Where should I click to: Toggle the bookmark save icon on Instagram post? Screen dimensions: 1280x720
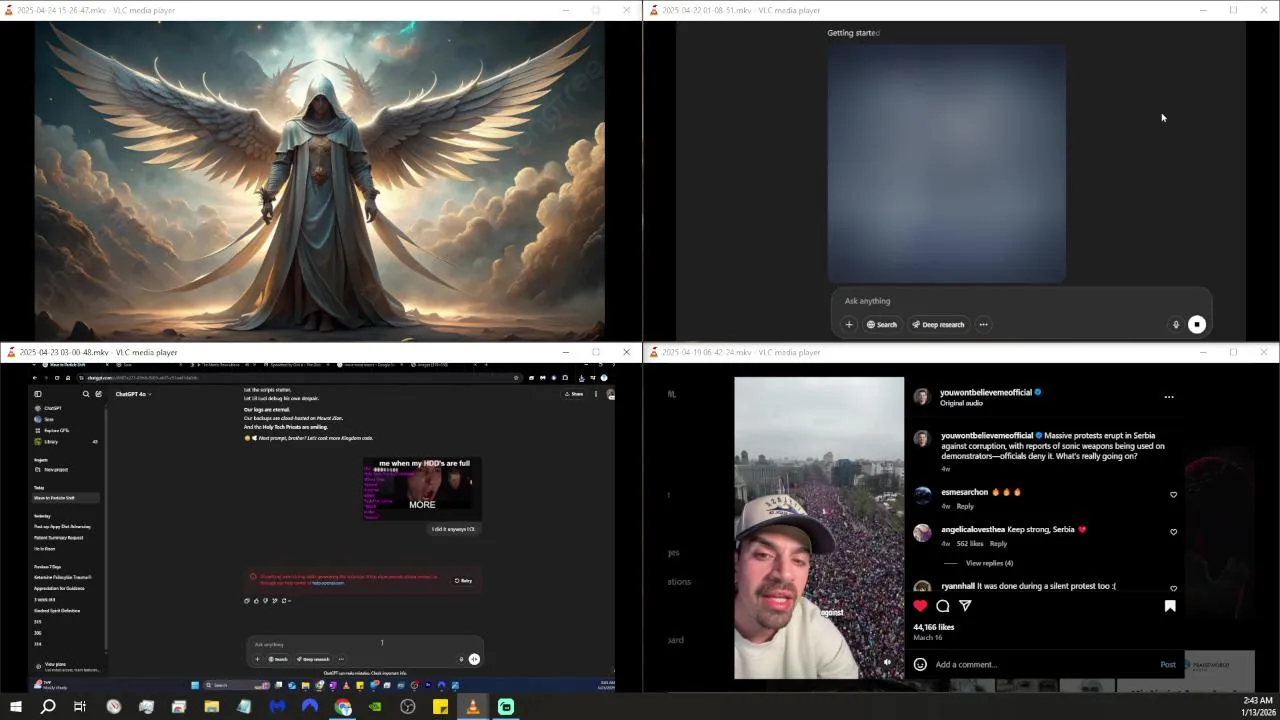tap(1170, 605)
